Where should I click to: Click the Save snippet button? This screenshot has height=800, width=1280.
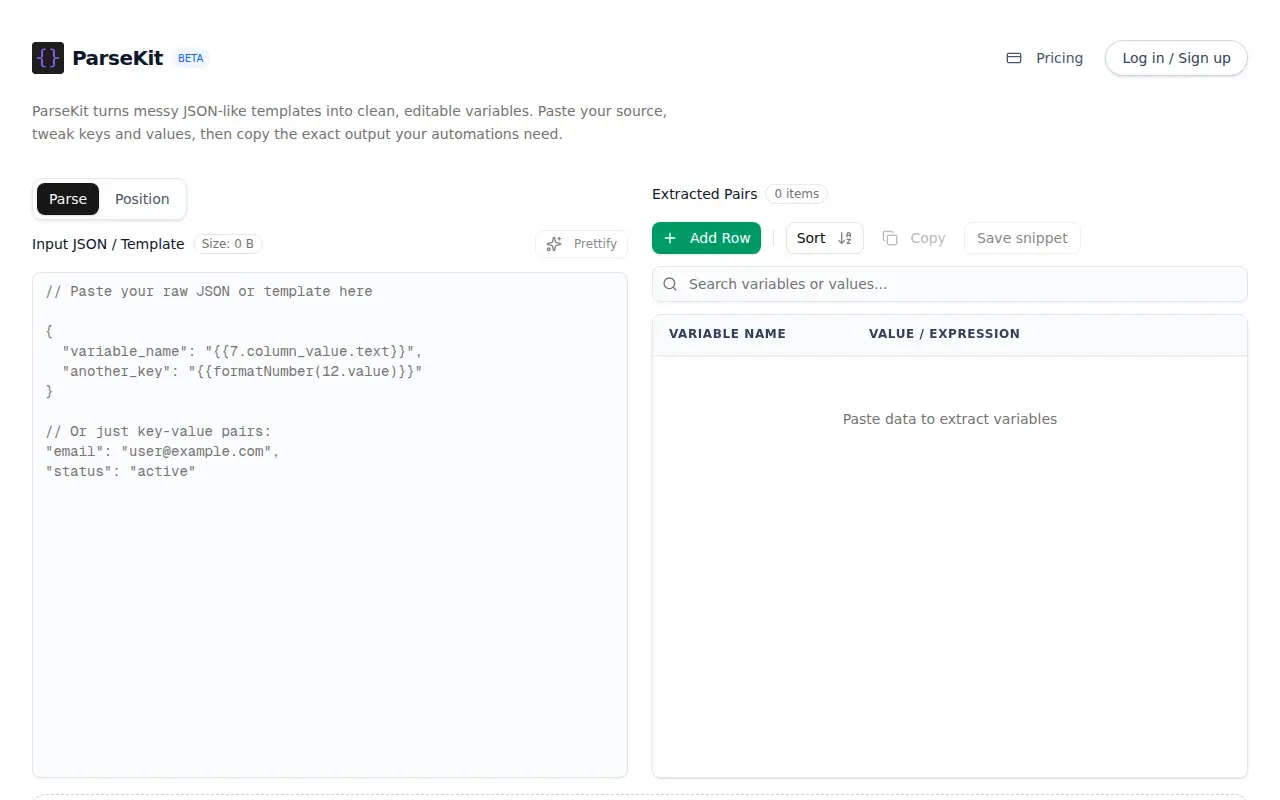[1022, 238]
